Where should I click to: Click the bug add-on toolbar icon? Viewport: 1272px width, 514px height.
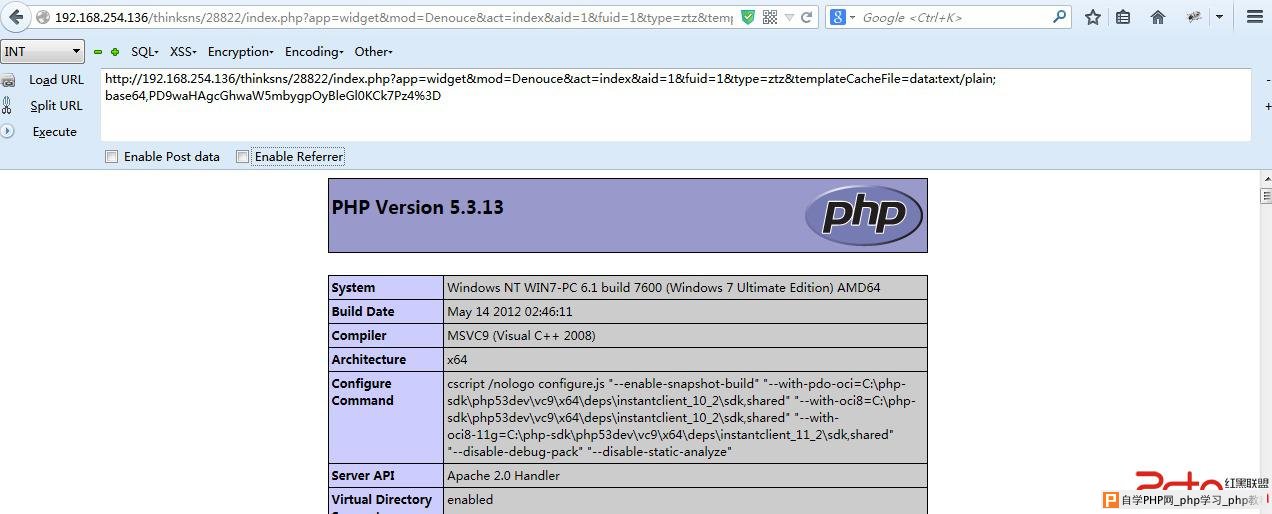point(1193,17)
